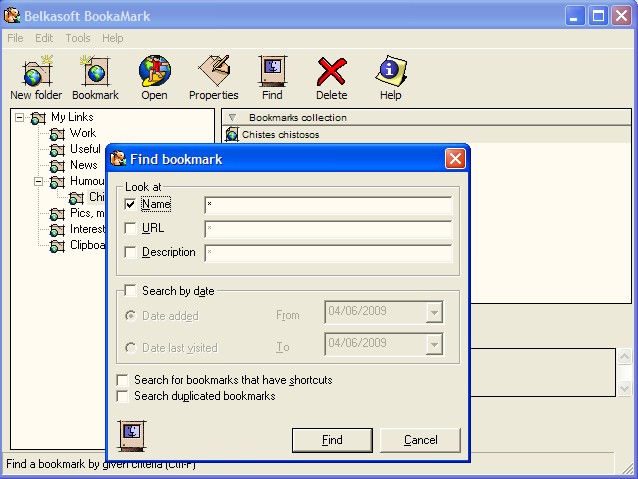638x479 pixels.
Task: Collapse the My Links tree node
Action: tap(19, 118)
